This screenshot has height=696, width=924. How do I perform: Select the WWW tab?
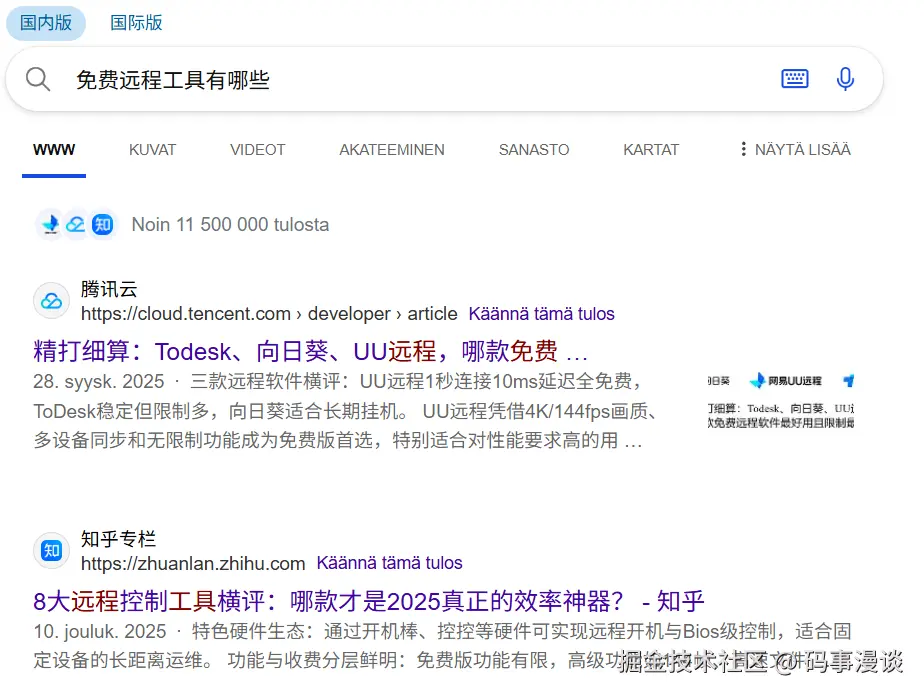click(54, 150)
